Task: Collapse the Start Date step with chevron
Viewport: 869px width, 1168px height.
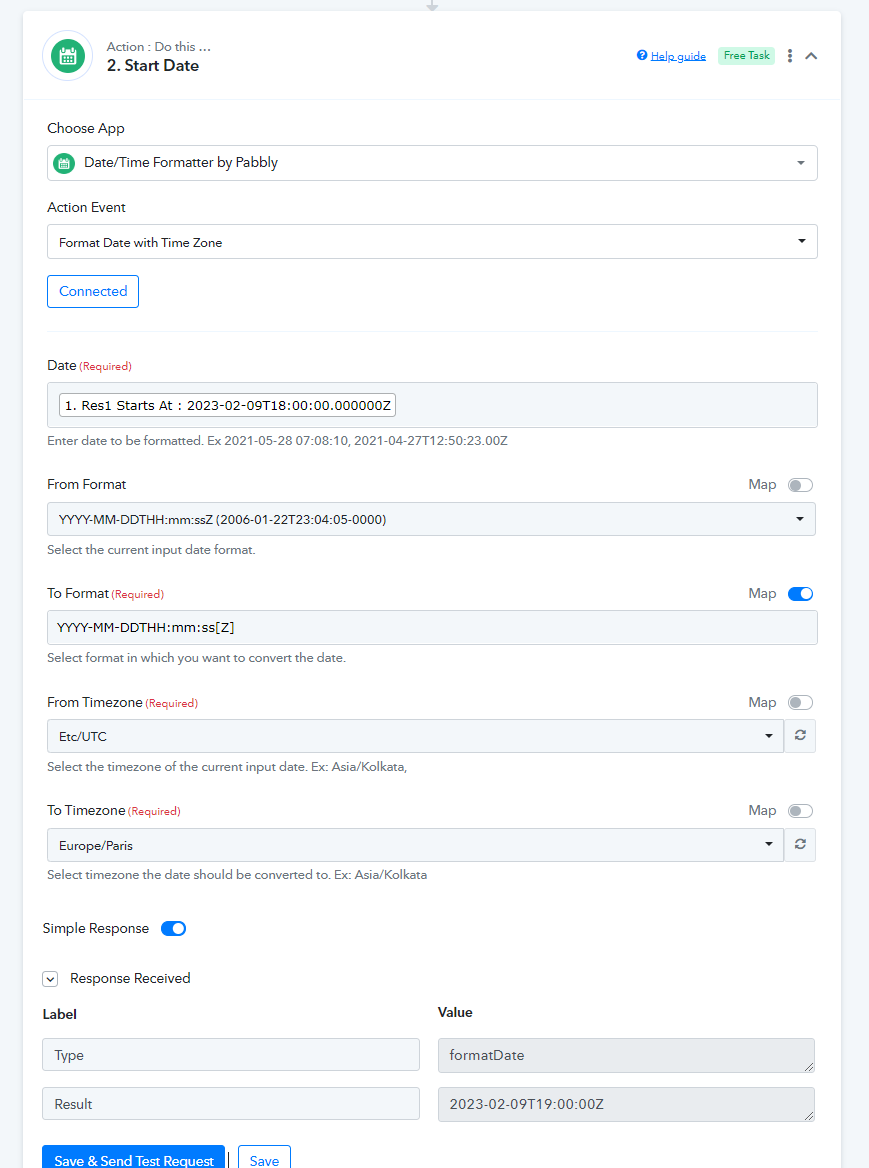Action: tap(812, 56)
